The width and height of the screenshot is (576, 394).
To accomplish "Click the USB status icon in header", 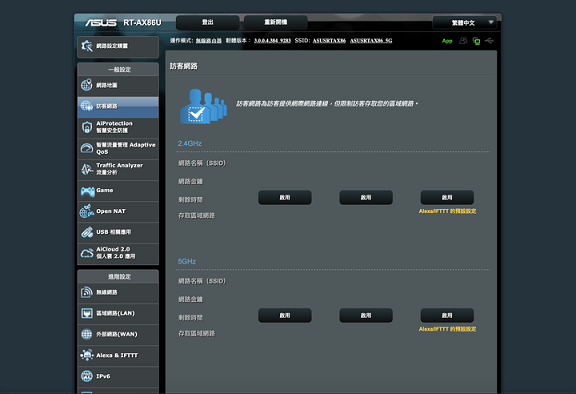I will coord(489,41).
